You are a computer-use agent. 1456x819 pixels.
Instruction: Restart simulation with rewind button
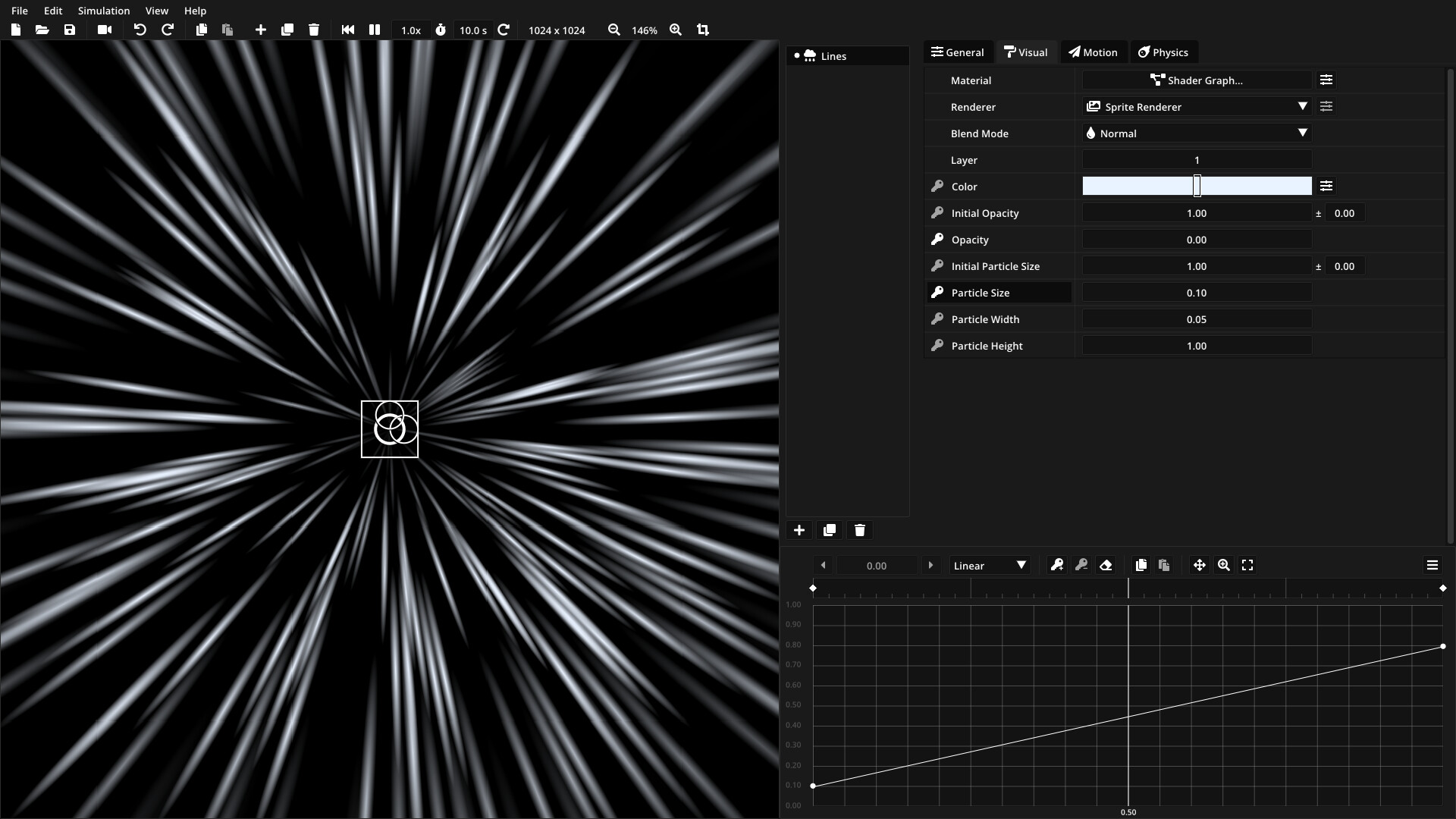click(x=348, y=30)
